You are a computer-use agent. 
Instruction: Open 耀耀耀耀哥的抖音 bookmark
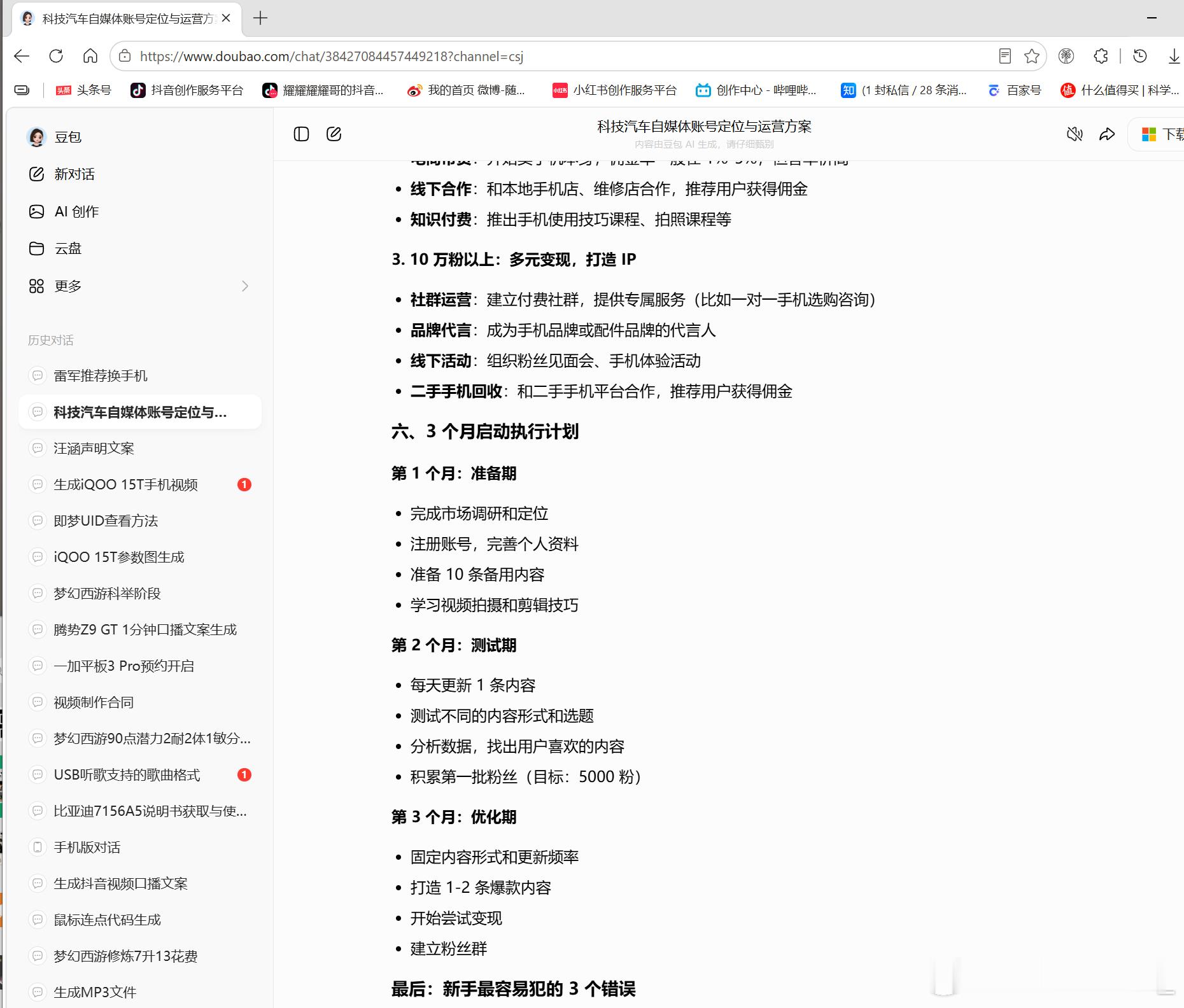tap(323, 90)
